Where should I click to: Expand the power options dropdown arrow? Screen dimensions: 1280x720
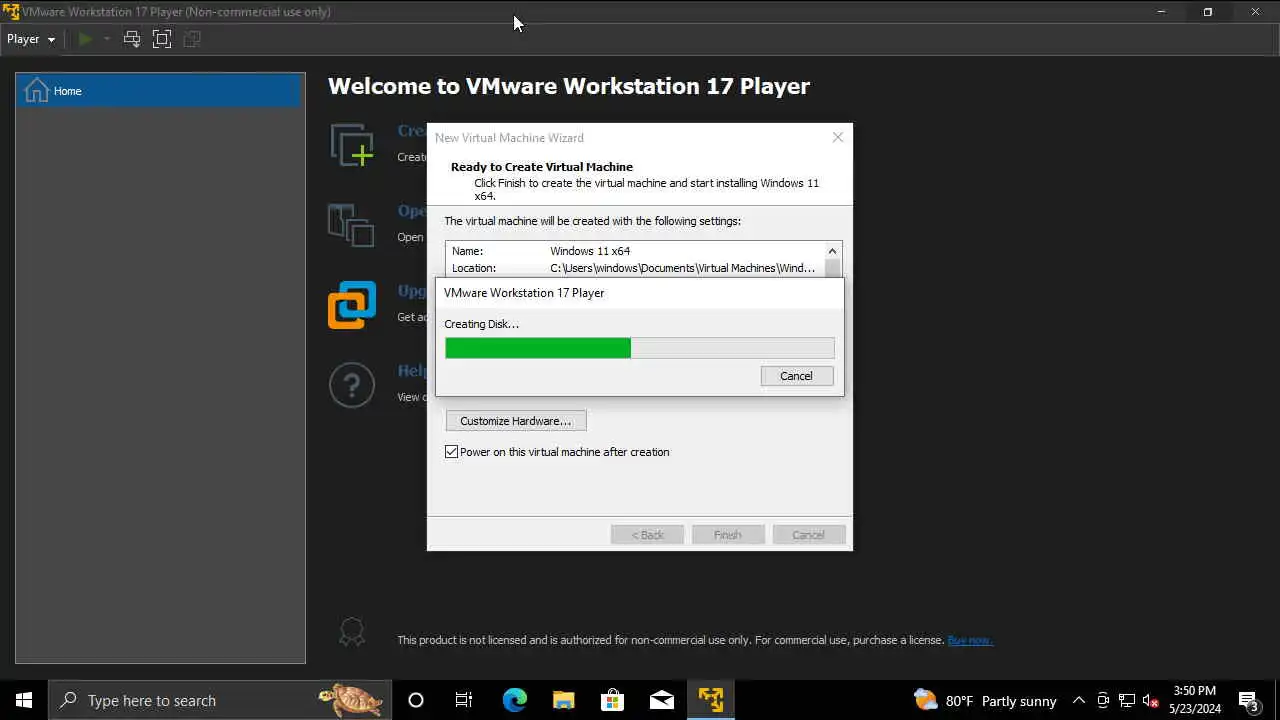(x=106, y=39)
